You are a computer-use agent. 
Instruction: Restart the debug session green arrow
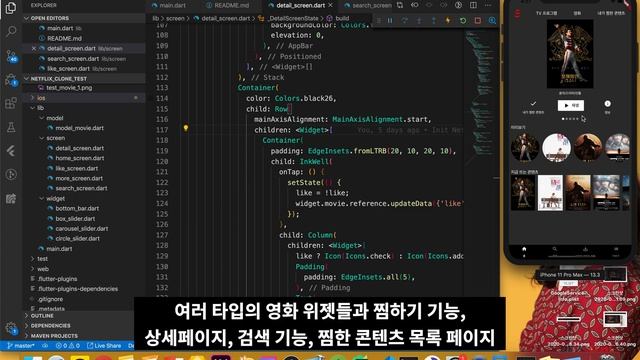[x=463, y=20]
